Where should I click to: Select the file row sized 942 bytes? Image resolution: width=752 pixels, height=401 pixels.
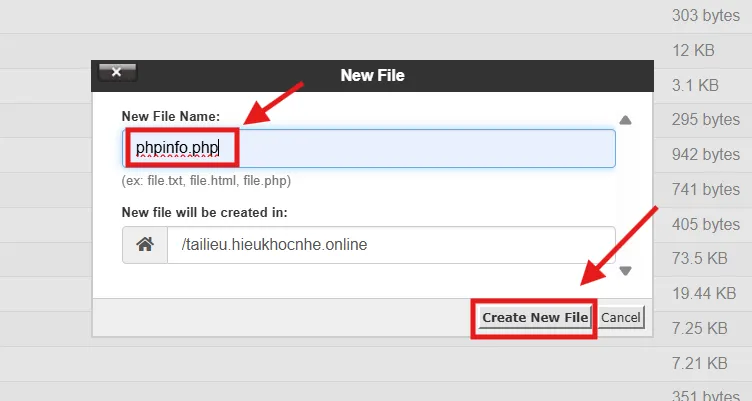click(705, 154)
